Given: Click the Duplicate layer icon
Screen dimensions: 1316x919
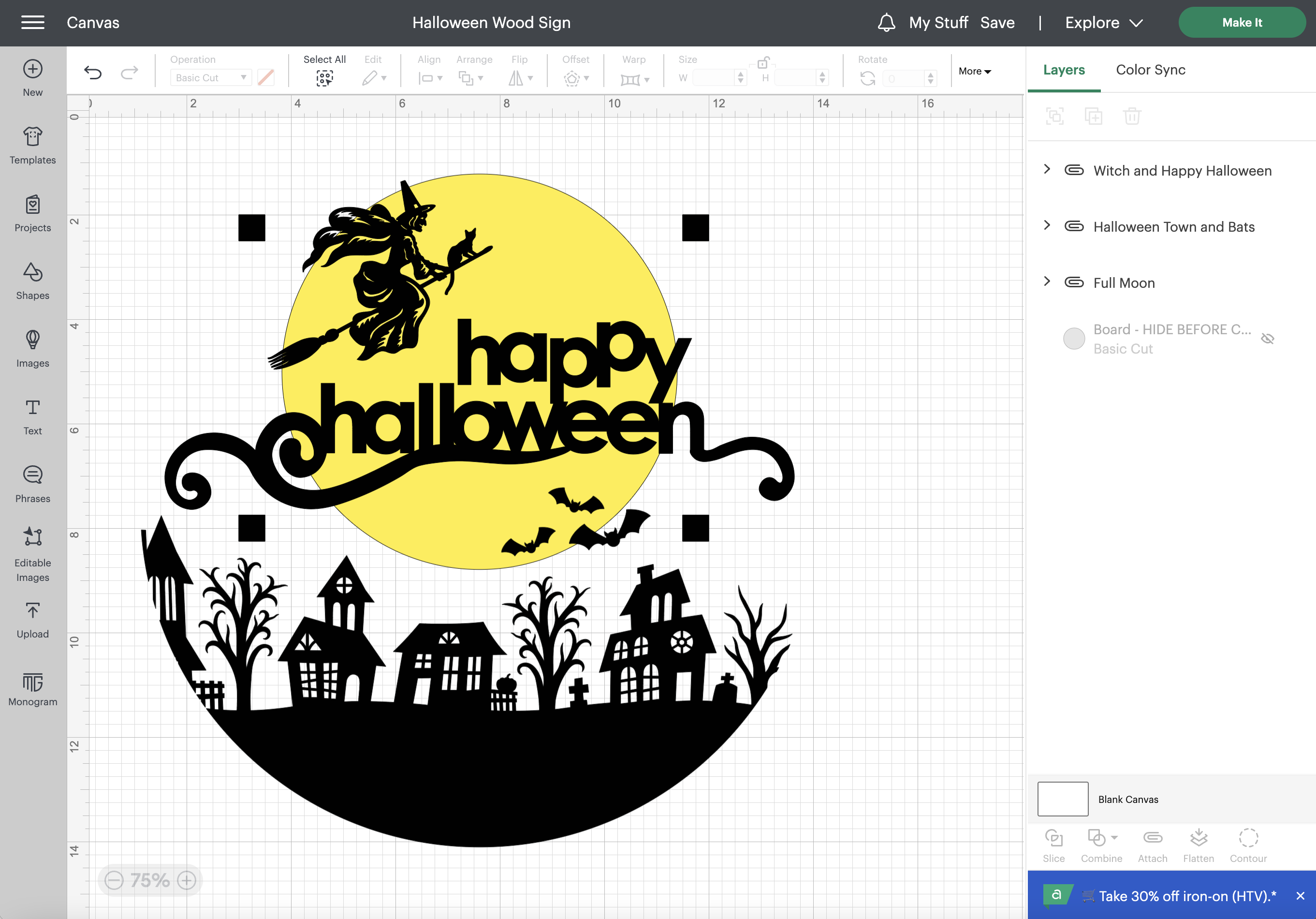Looking at the screenshot, I should (1094, 117).
